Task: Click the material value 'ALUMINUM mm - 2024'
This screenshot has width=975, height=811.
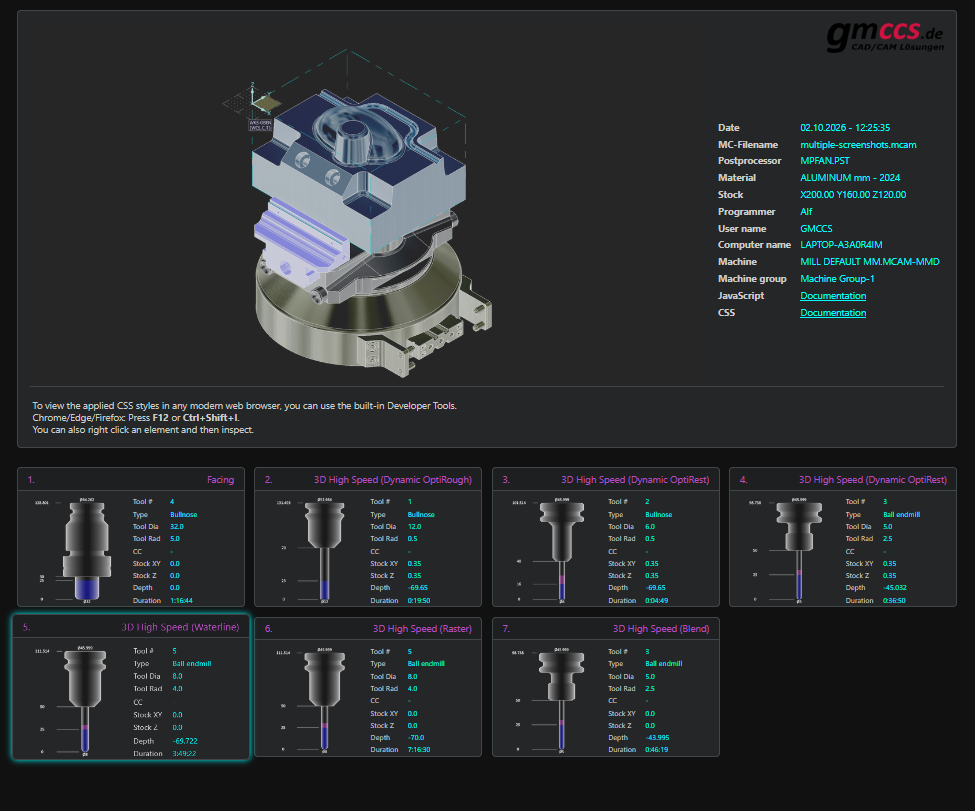Action: tap(849, 177)
